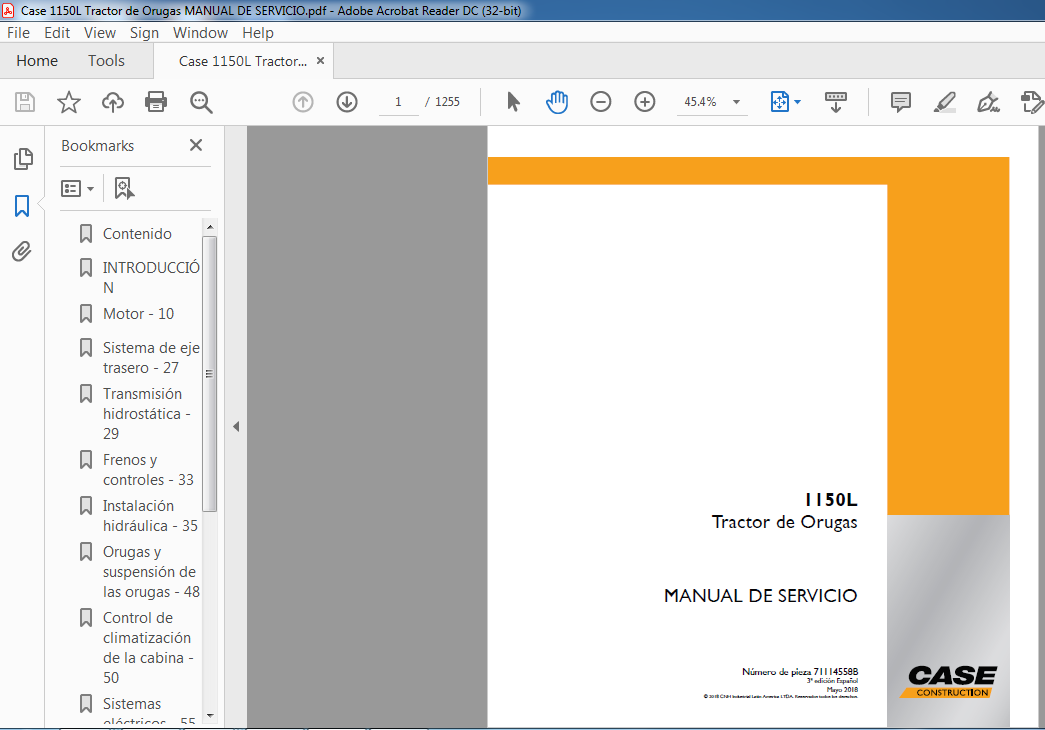Add a comment sticky note
1045x730 pixels.
(900, 102)
